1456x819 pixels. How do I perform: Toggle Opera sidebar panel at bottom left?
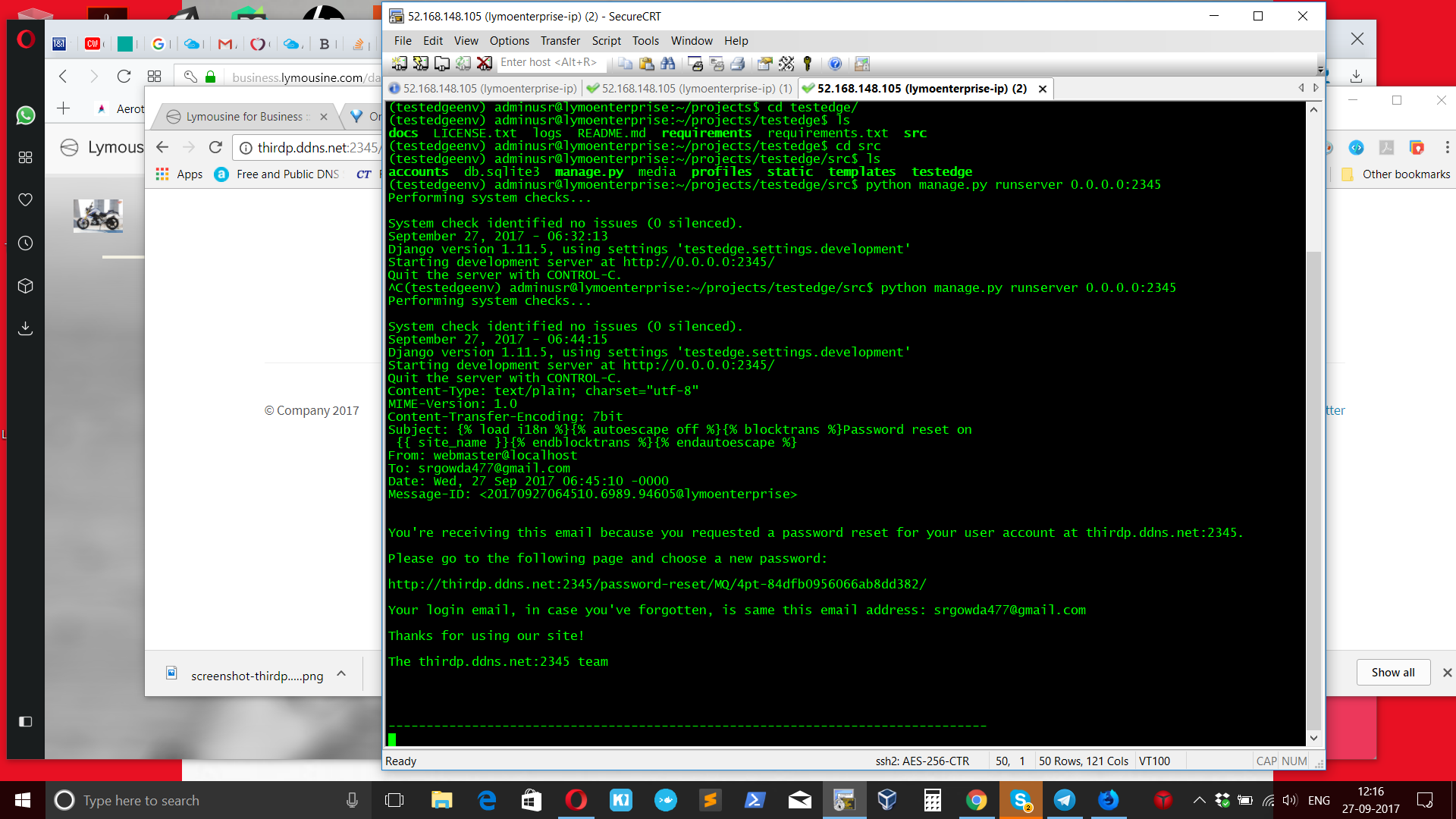(x=25, y=721)
